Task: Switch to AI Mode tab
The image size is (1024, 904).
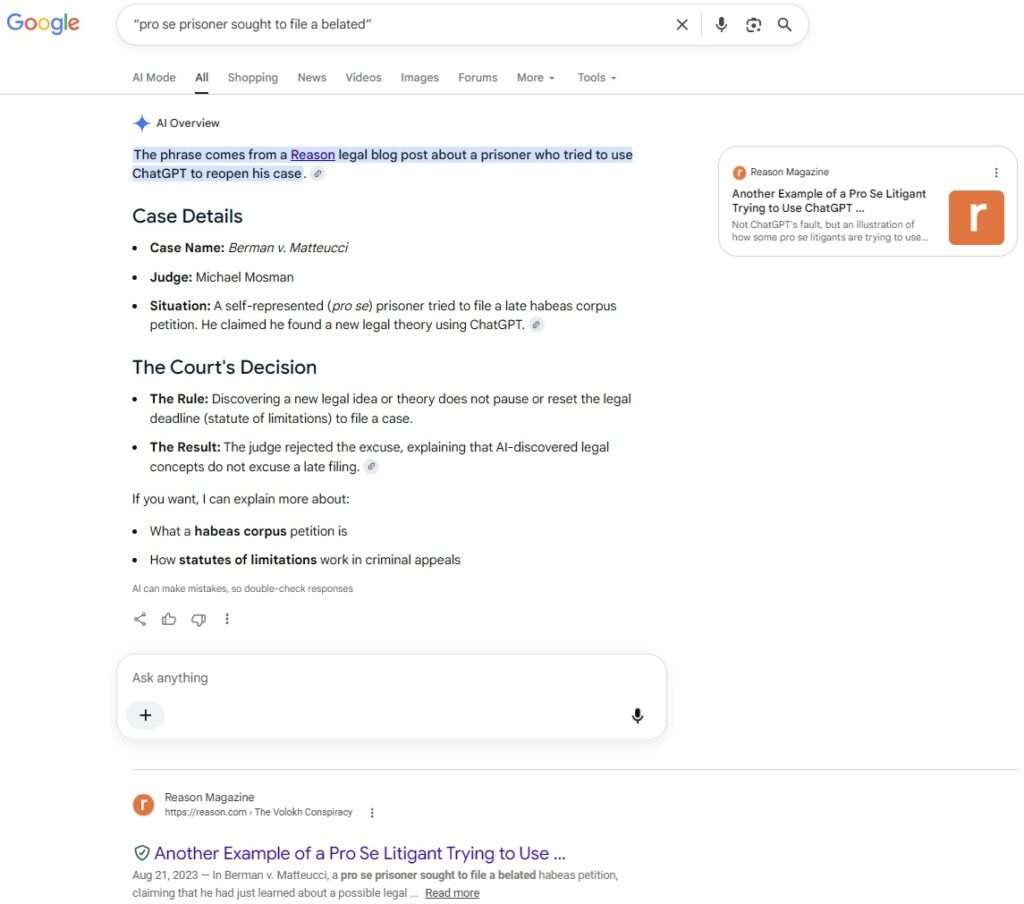Action: coord(154,77)
